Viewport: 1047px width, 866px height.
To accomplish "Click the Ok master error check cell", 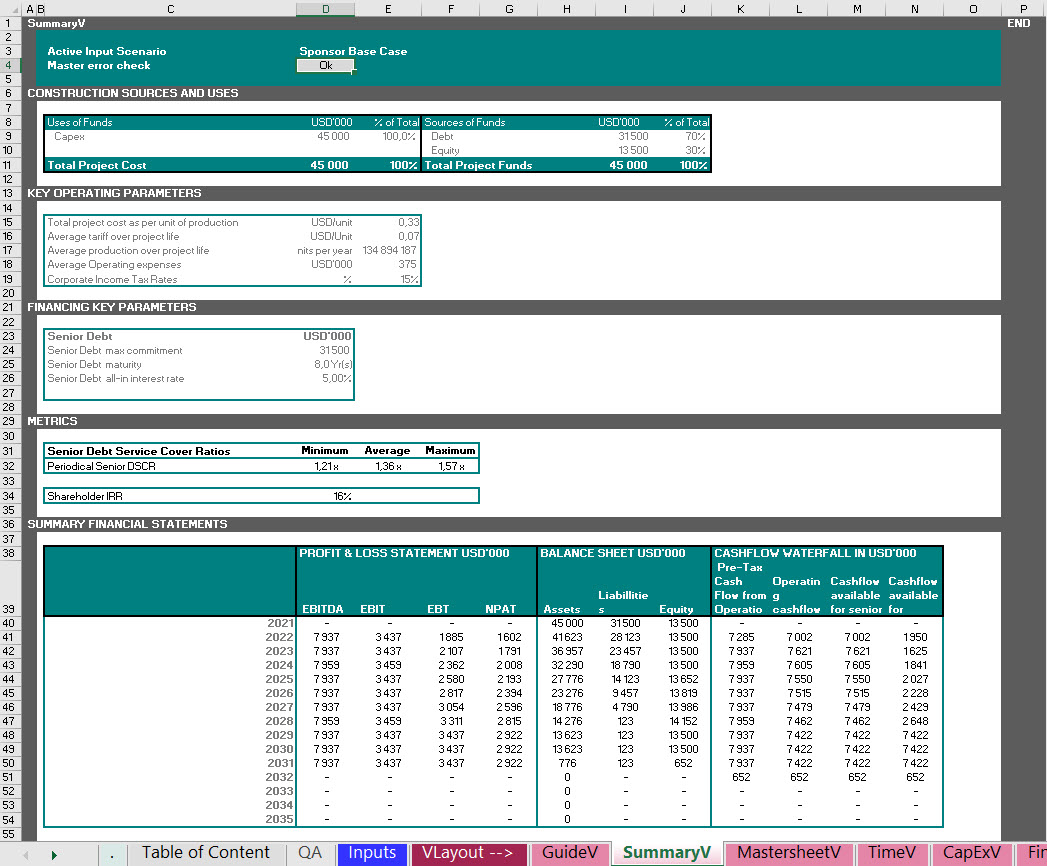I will tap(325, 65).
